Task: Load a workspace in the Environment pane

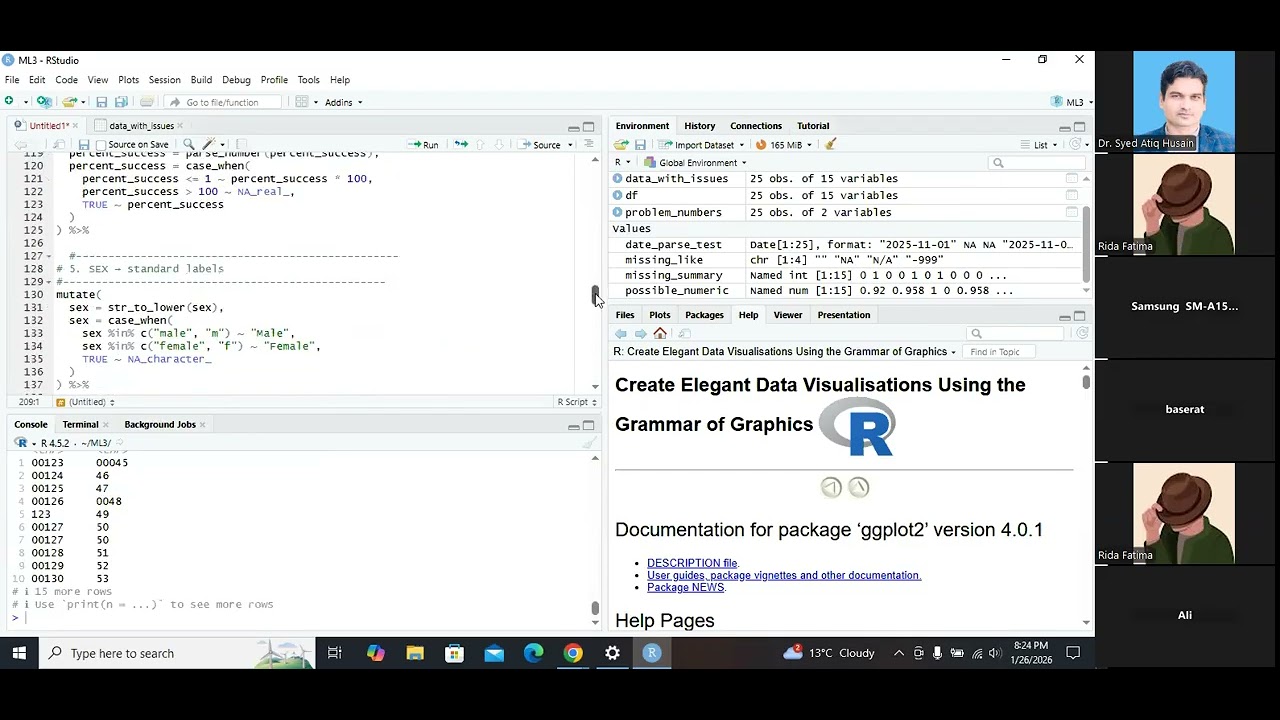Action: click(x=621, y=145)
